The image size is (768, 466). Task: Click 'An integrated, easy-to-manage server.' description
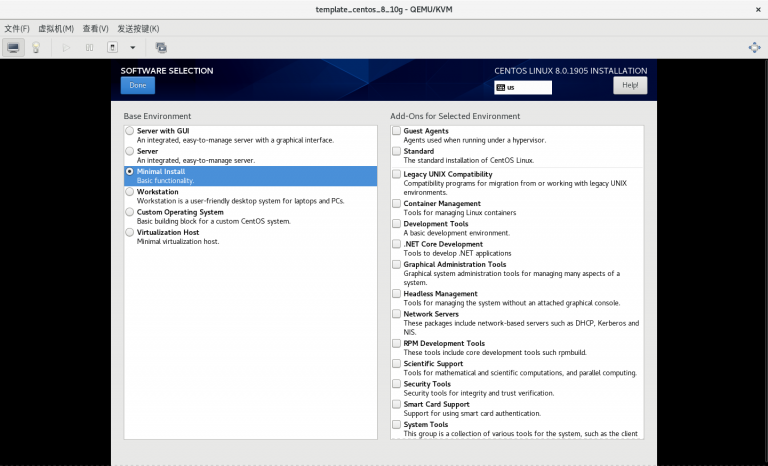coord(196,161)
